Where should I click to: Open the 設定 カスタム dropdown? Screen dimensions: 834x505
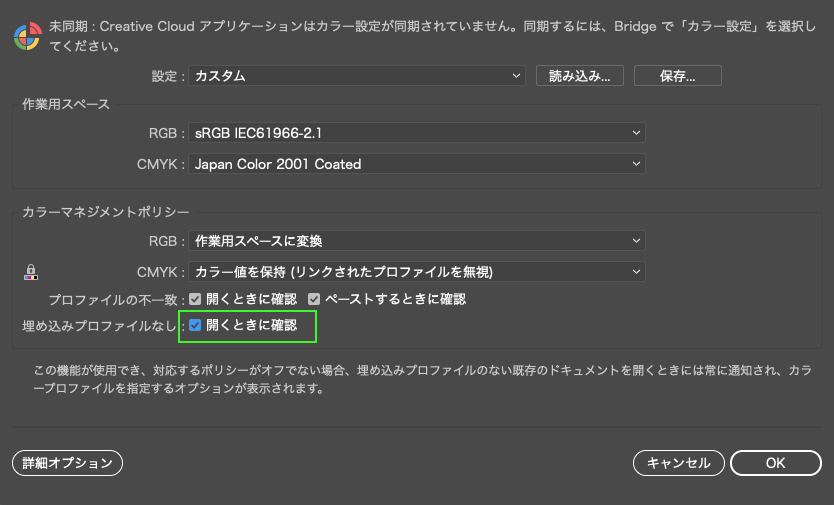click(x=357, y=76)
